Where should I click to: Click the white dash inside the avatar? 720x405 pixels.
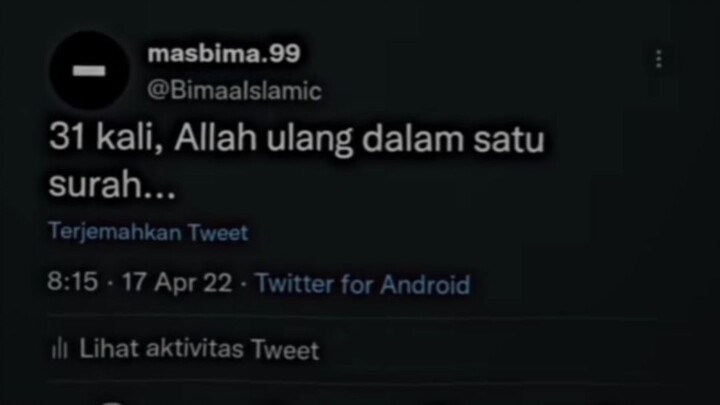(89, 71)
